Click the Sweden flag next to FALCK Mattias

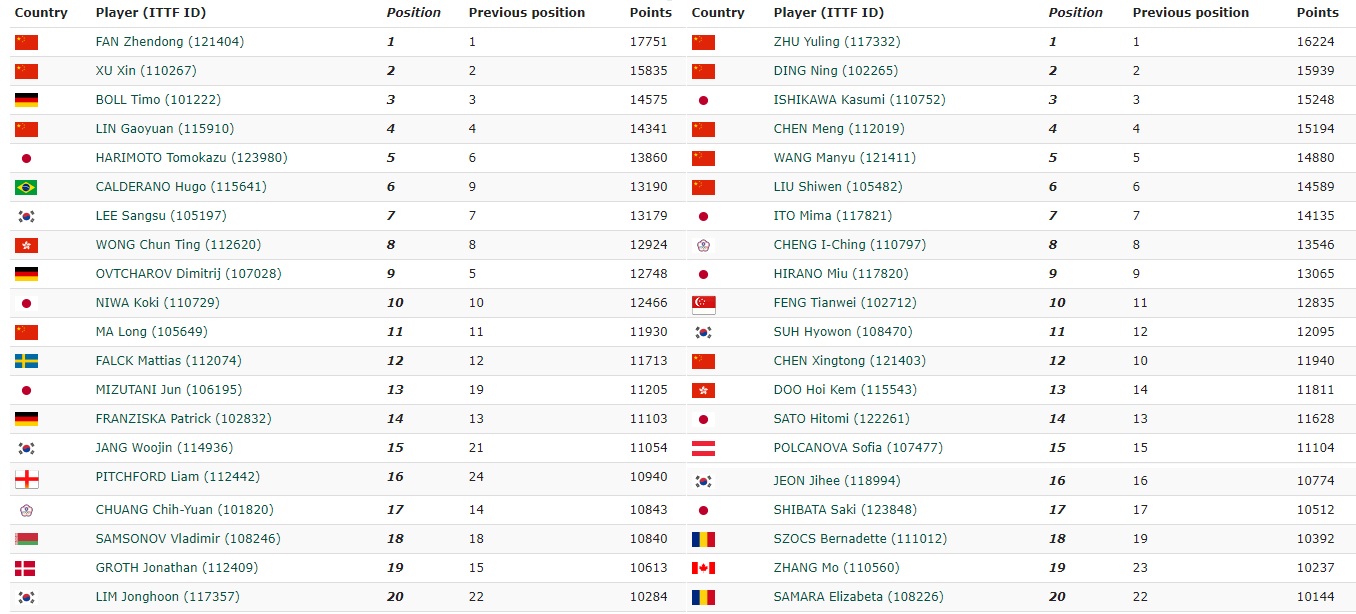(x=26, y=361)
